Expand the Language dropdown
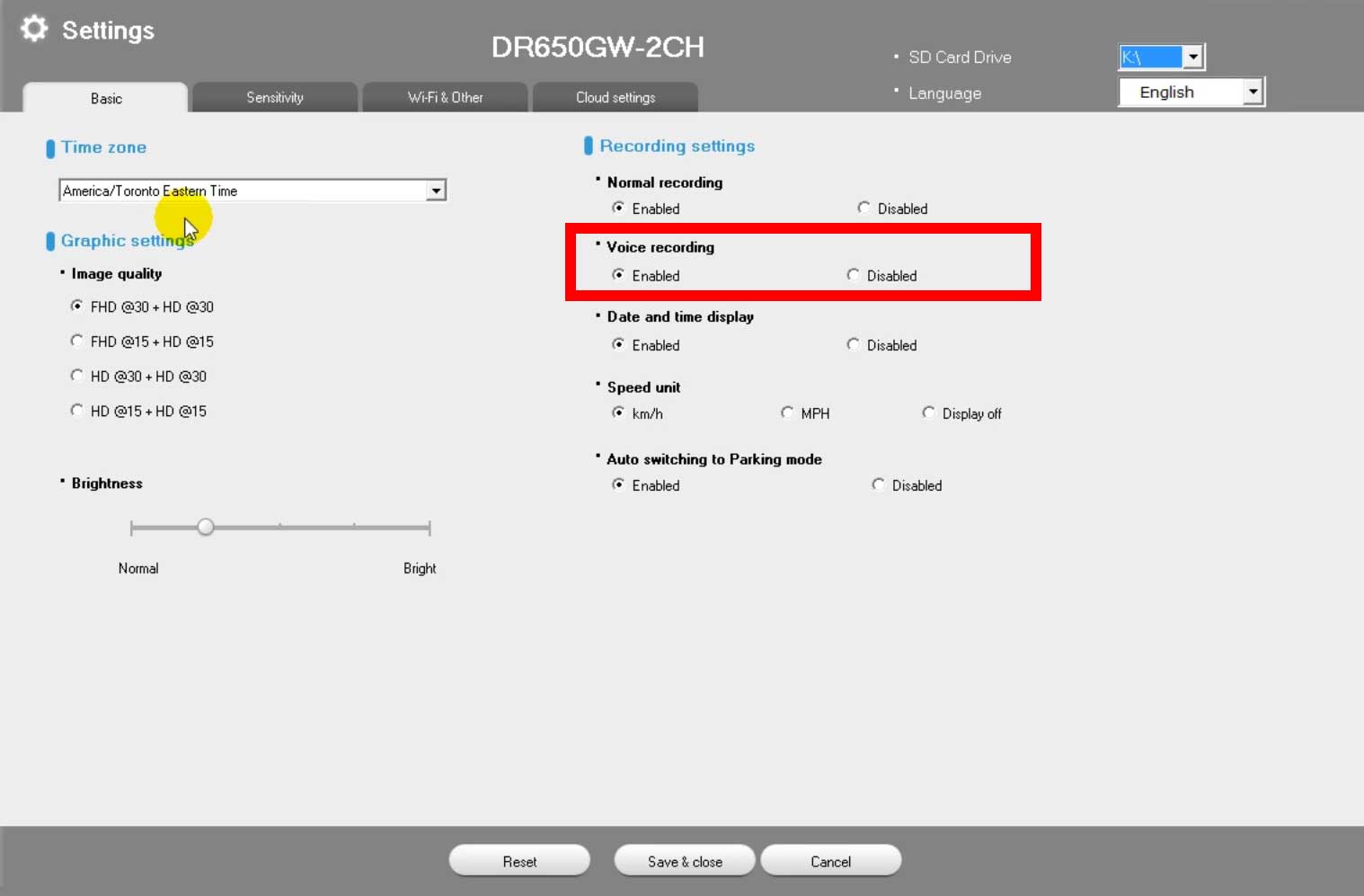Screen dimensions: 1364x896 coord(1253,92)
